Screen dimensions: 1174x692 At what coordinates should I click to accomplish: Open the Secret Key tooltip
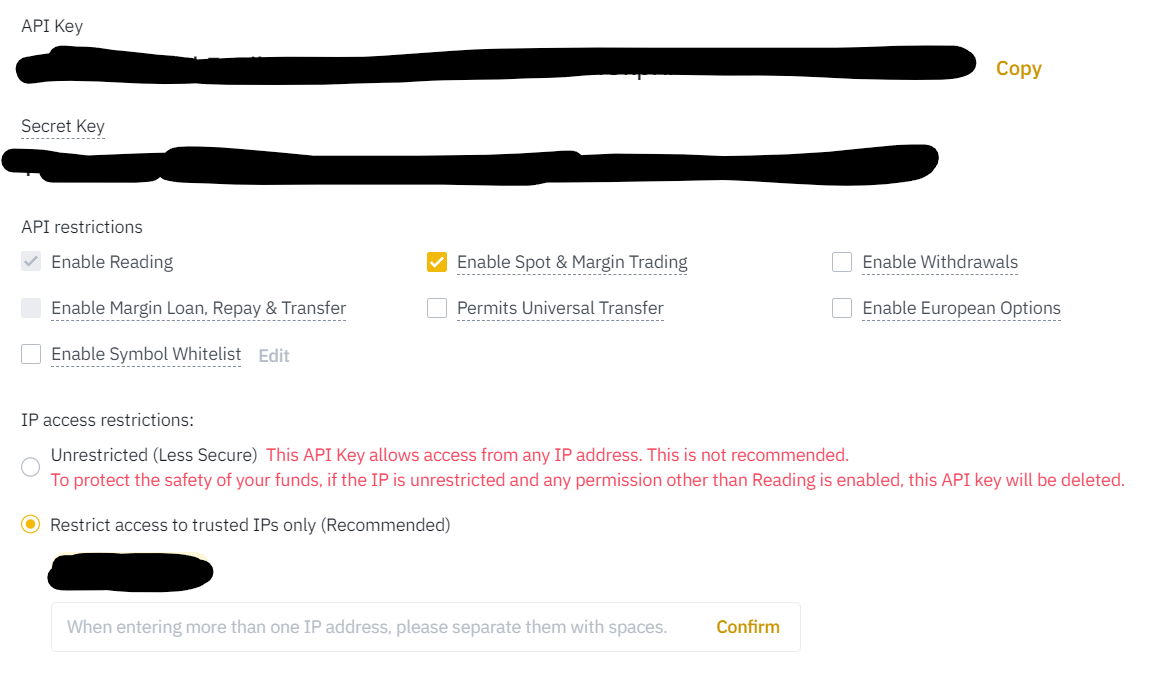click(x=62, y=125)
